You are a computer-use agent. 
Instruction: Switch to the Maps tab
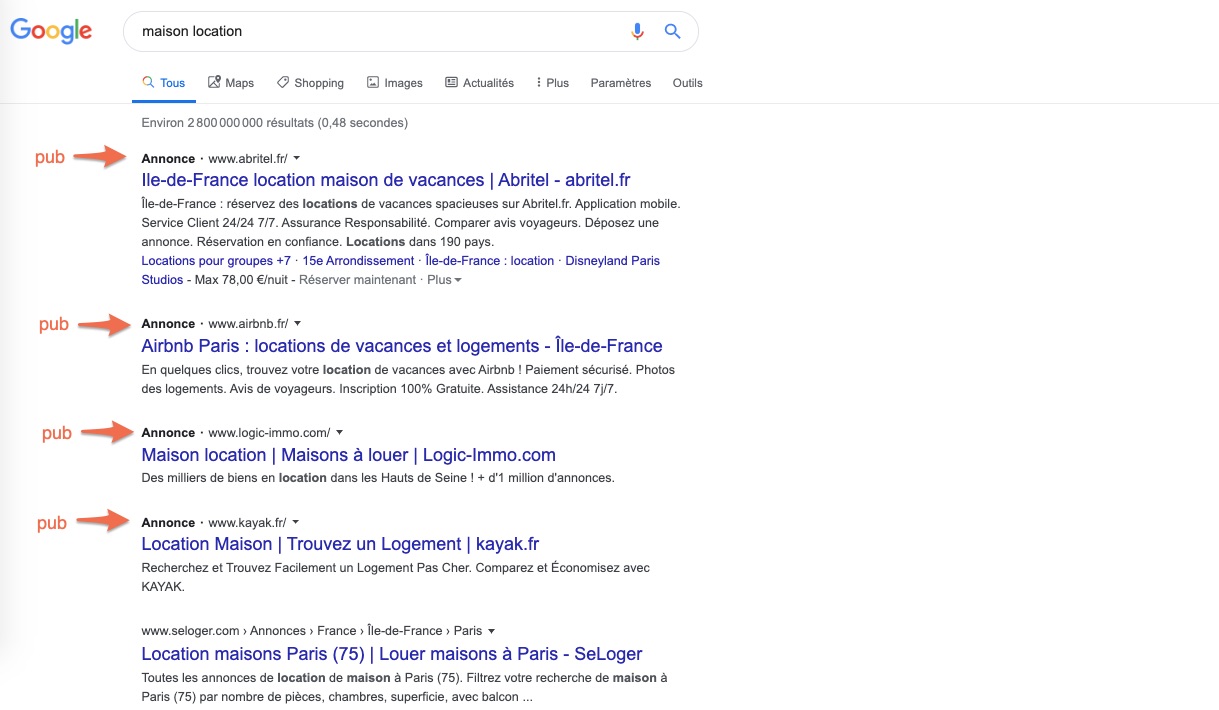click(x=231, y=83)
